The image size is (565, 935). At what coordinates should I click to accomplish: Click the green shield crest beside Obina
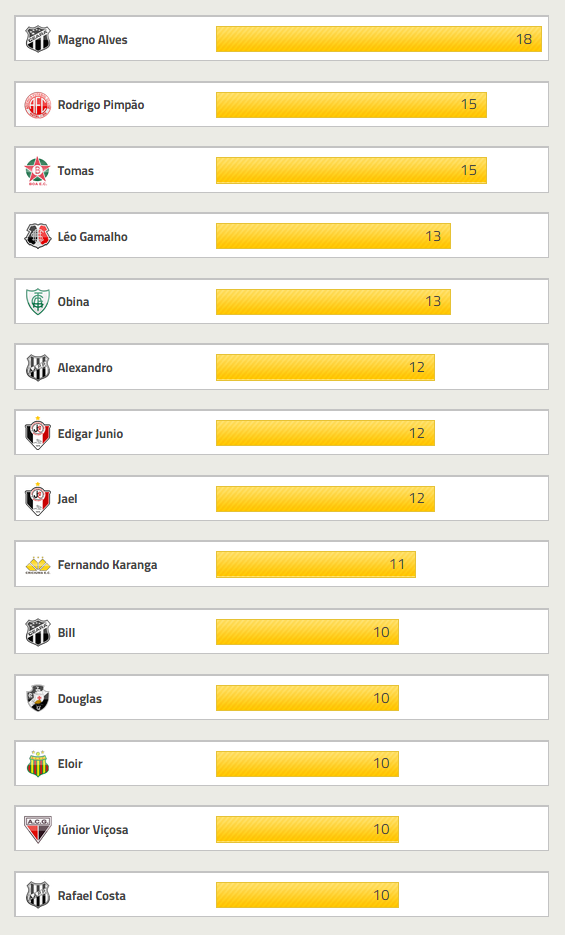(38, 302)
